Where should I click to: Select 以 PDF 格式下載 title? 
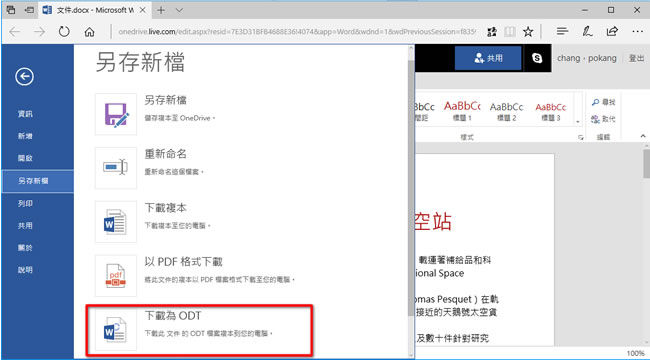pos(183,262)
